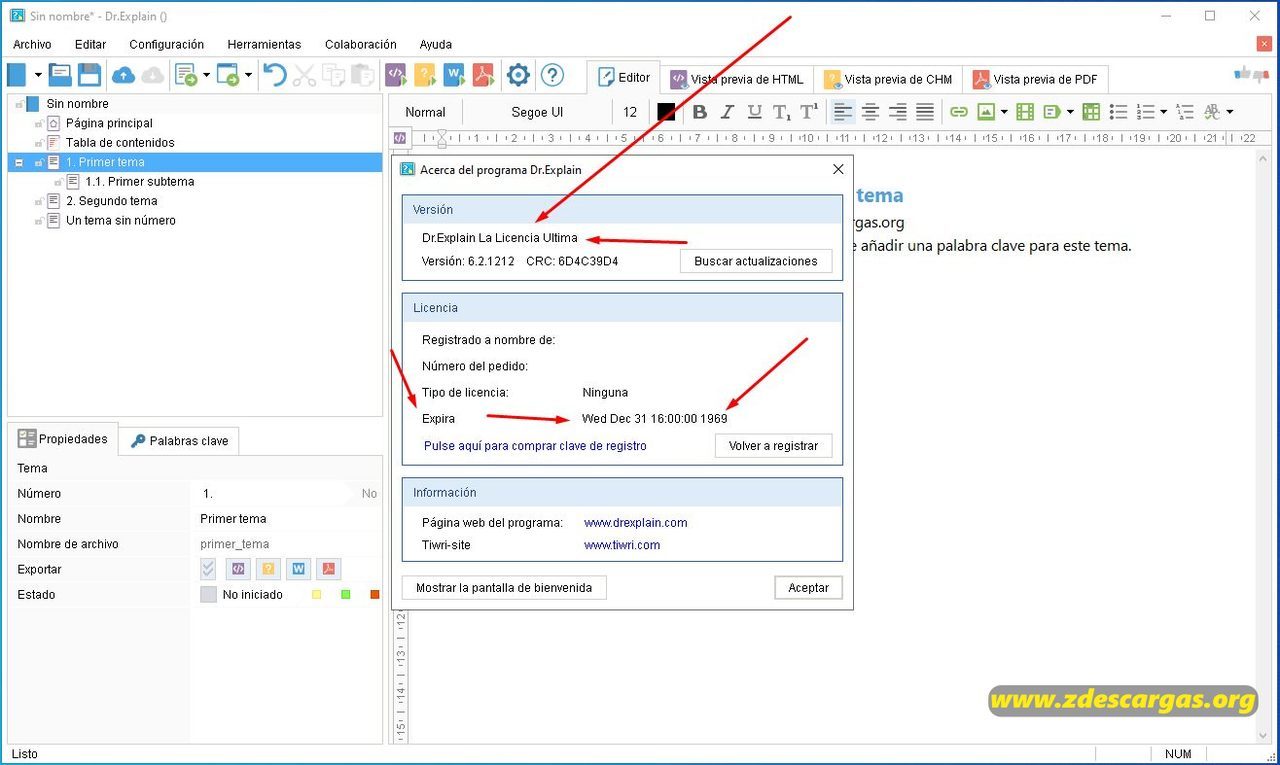1280x765 pixels.
Task: Insert a hyperlink using the green link icon
Action: [959, 112]
